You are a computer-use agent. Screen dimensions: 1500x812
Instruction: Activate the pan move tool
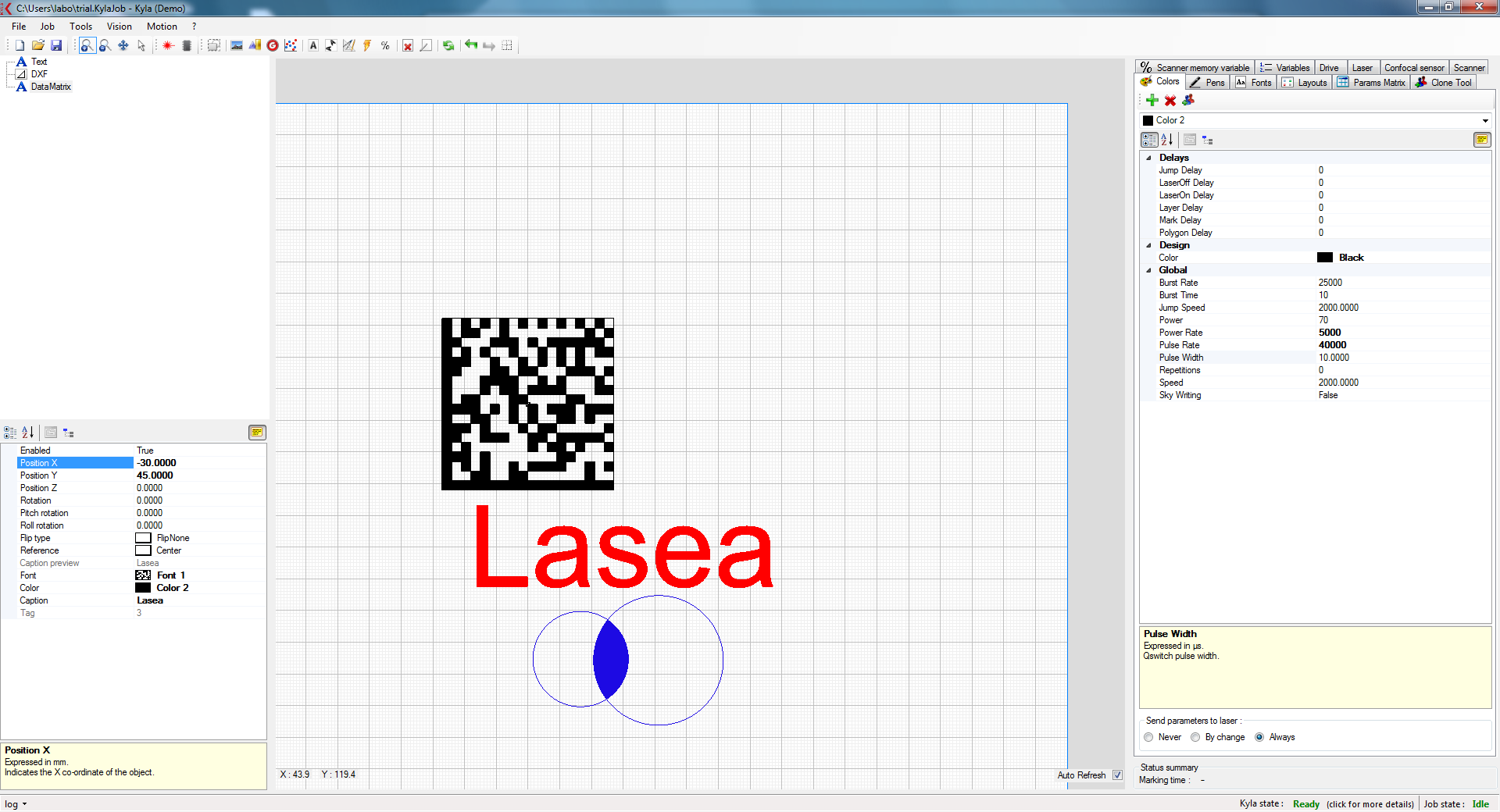[x=123, y=45]
